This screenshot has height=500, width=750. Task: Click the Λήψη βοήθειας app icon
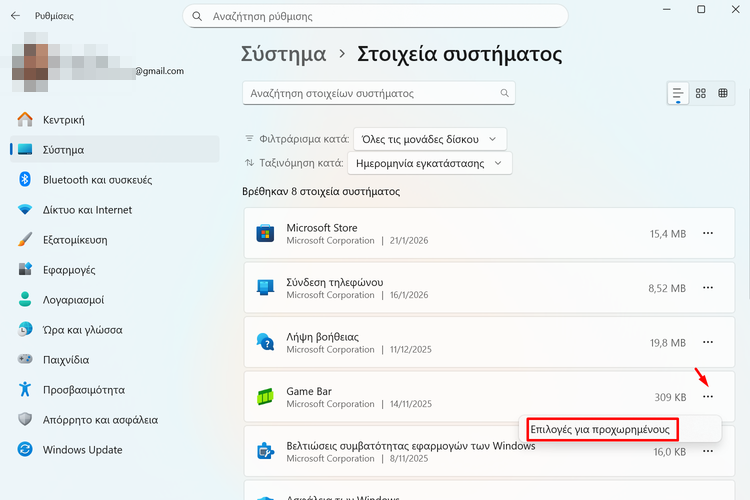265,343
